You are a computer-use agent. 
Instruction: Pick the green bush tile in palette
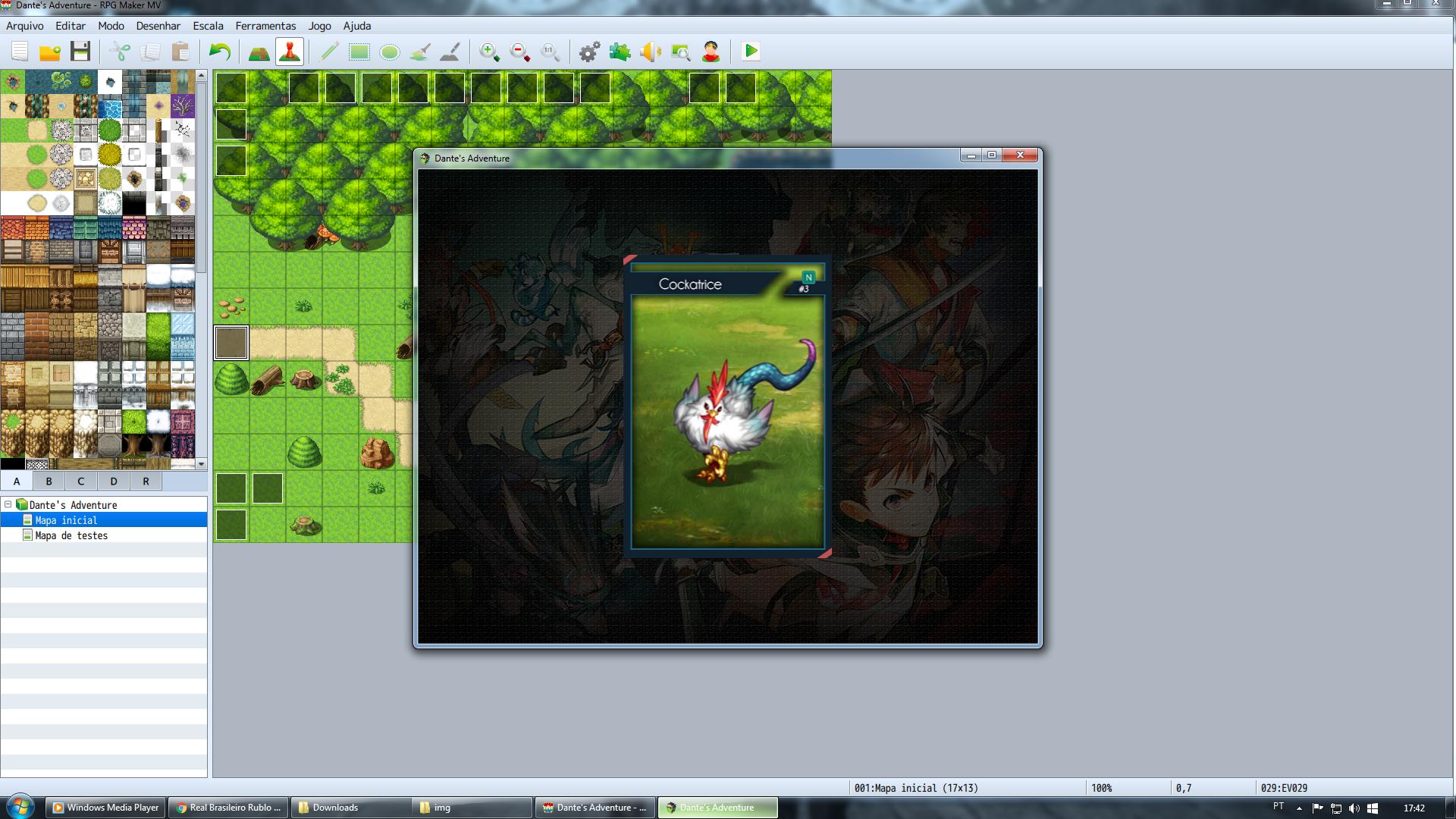tap(110, 130)
